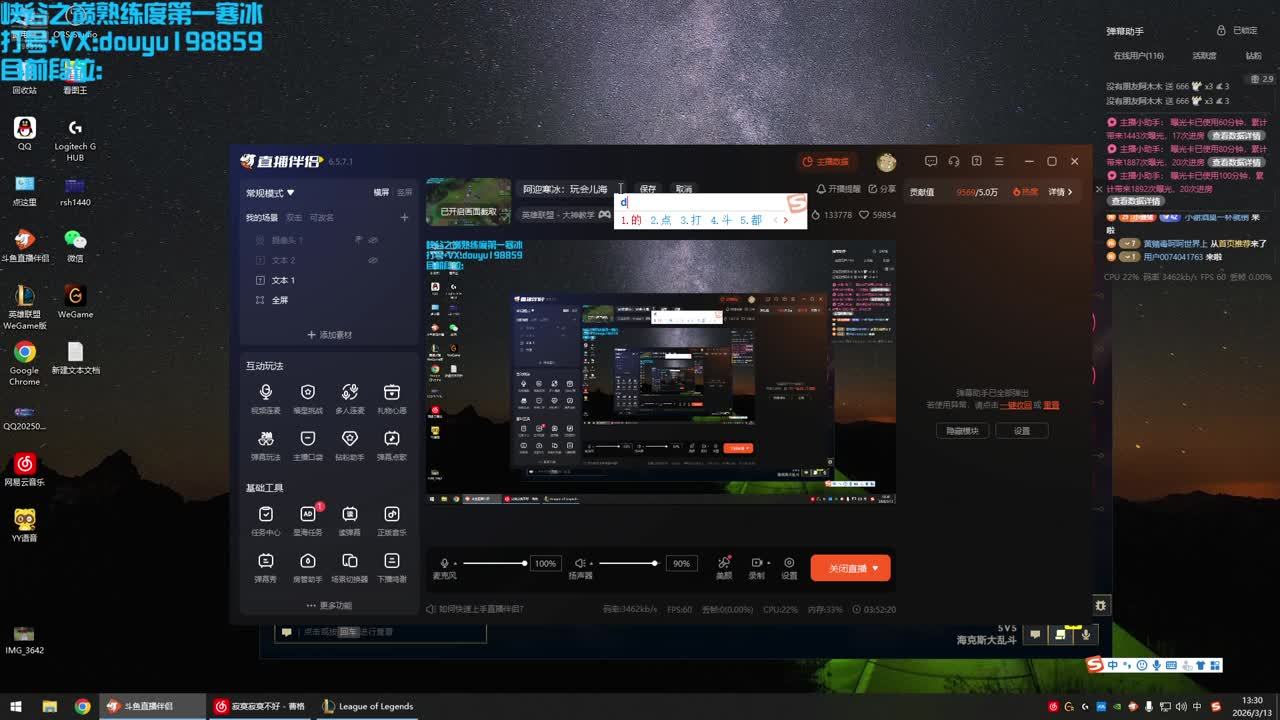This screenshot has width=1280, height=720.
Task: Click 取消 to cancel title edit
Action: pyautogui.click(x=684, y=189)
